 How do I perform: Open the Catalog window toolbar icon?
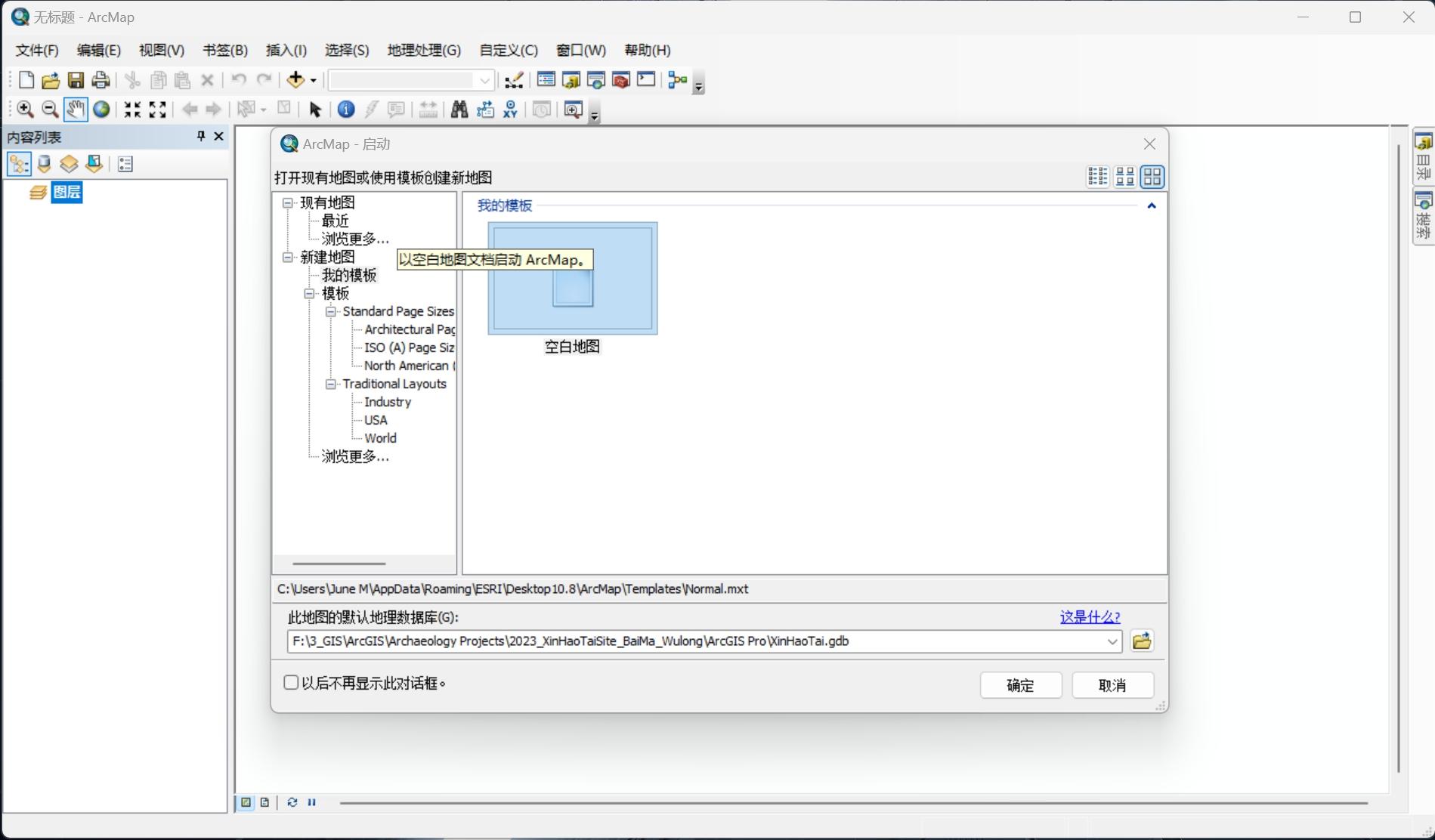point(571,79)
